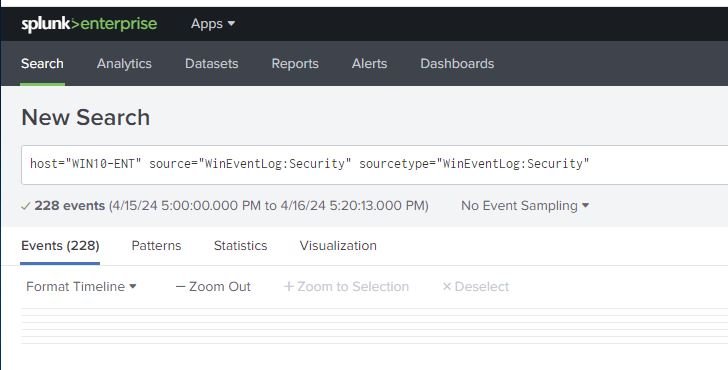This screenshot has width=728, height=370.
Task: Expand the No Event Sampling dropdown
Action: click(x=525, y=205)
